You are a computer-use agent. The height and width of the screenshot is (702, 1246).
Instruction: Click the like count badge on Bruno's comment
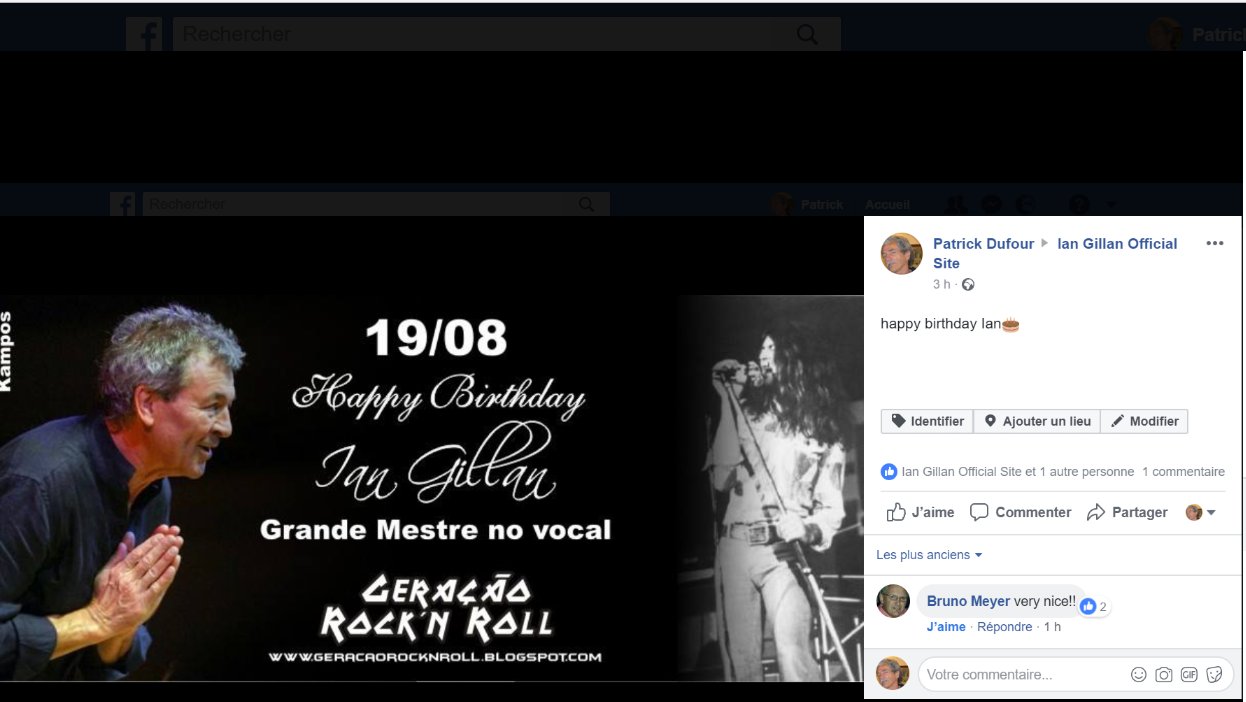1094,606
